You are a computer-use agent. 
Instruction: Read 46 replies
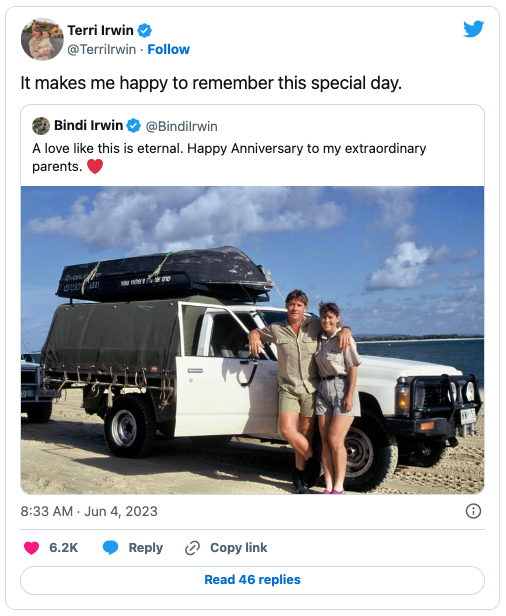coord(252,580)
